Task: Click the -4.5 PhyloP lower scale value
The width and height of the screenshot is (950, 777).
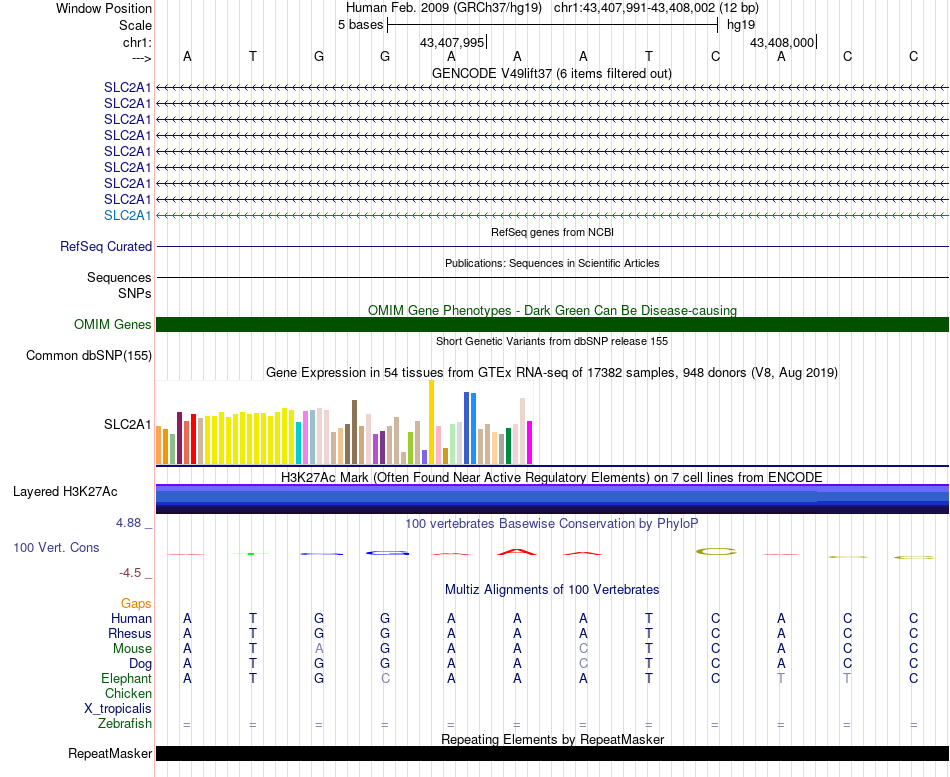Action: coord(130,573)
